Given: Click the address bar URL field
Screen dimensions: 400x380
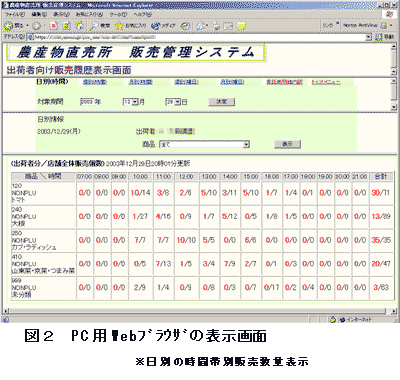Looking at the screenshot, I should click(200, 37).
